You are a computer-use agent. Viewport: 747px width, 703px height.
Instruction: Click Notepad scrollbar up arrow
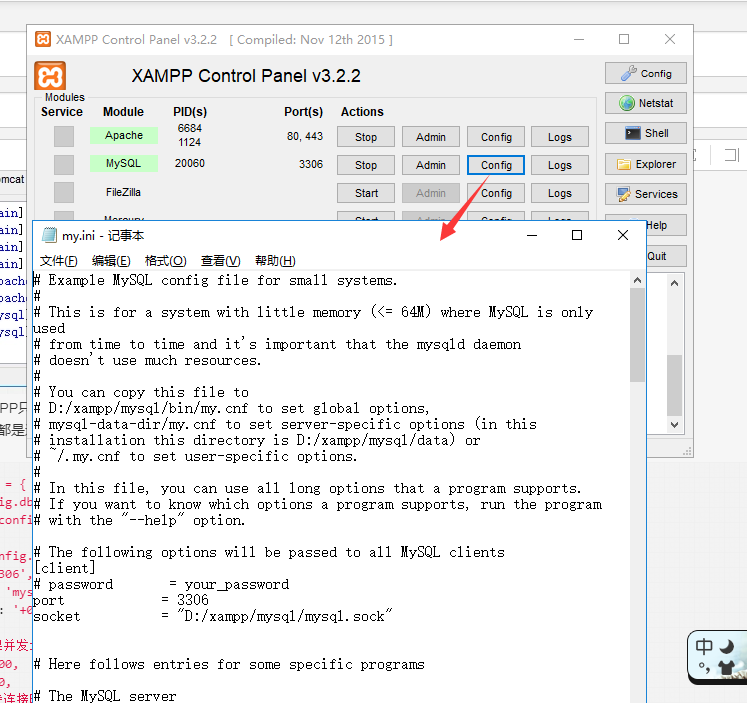(637, 281)
